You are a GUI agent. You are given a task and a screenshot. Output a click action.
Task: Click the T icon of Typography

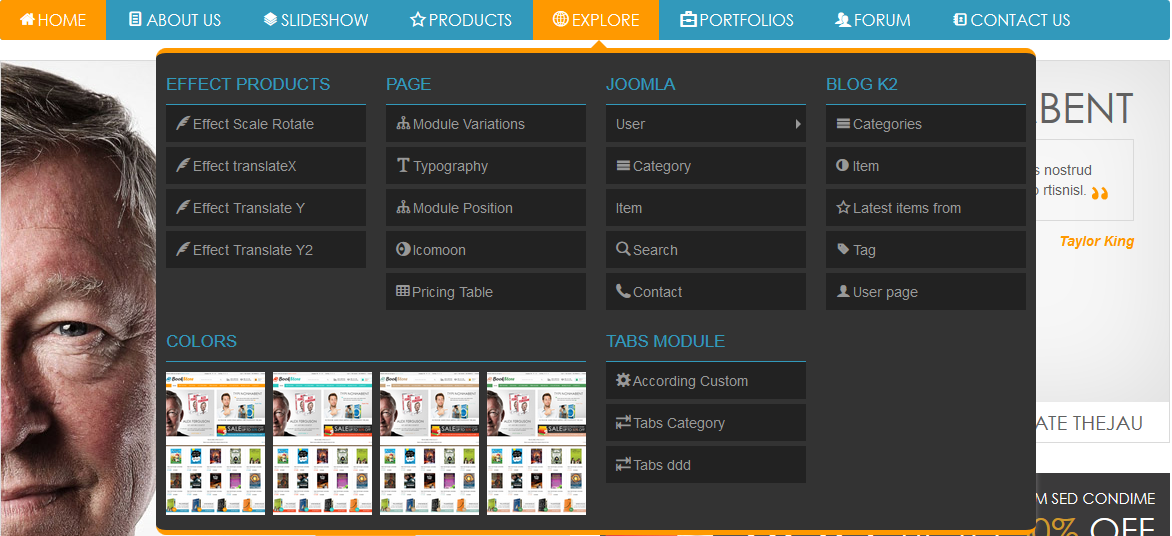[403, 165]
